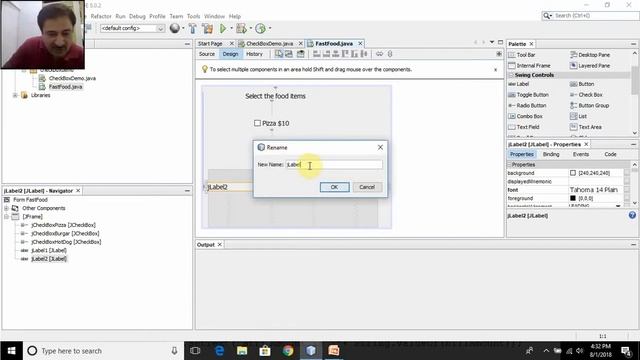The height and width of the screenshot is (360, 640).
Task: Collapse the Properties section header
Action: (509, 164)
